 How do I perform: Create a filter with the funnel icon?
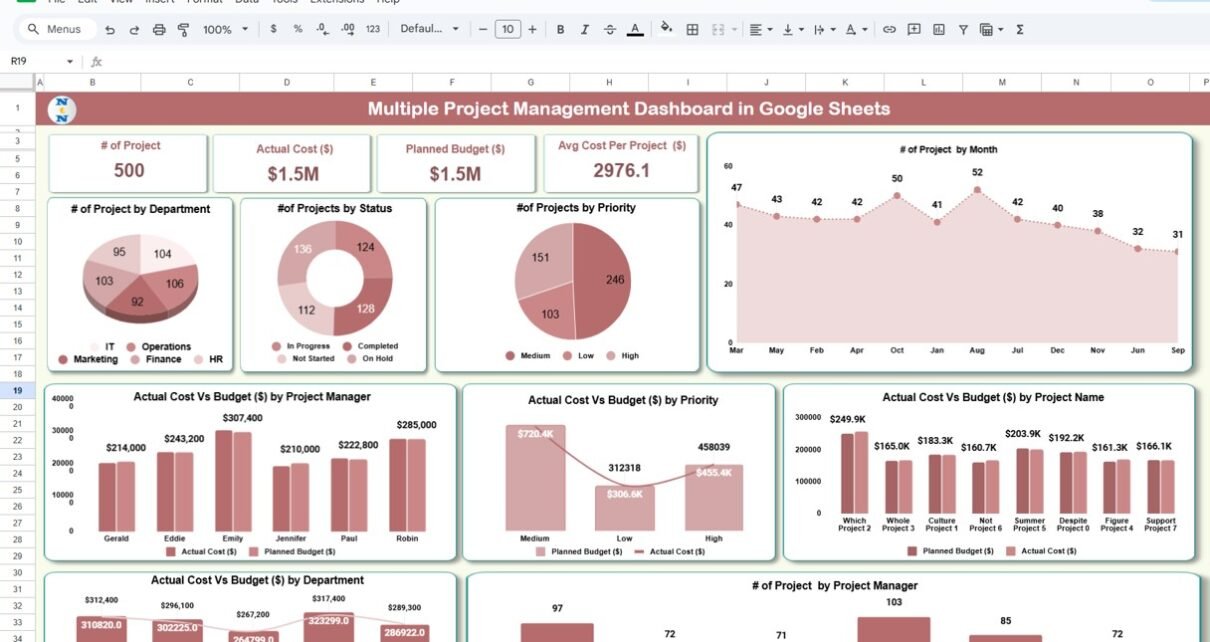963,30
